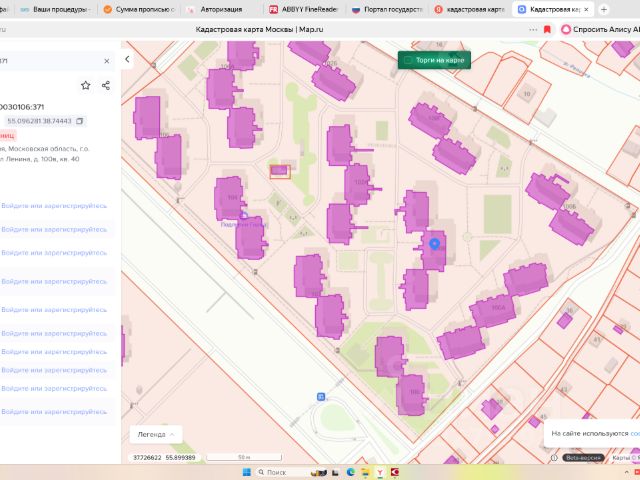Click the 'Бета-версия' badge
Screen dimensions: 640x480
click(x=583, y=457)
